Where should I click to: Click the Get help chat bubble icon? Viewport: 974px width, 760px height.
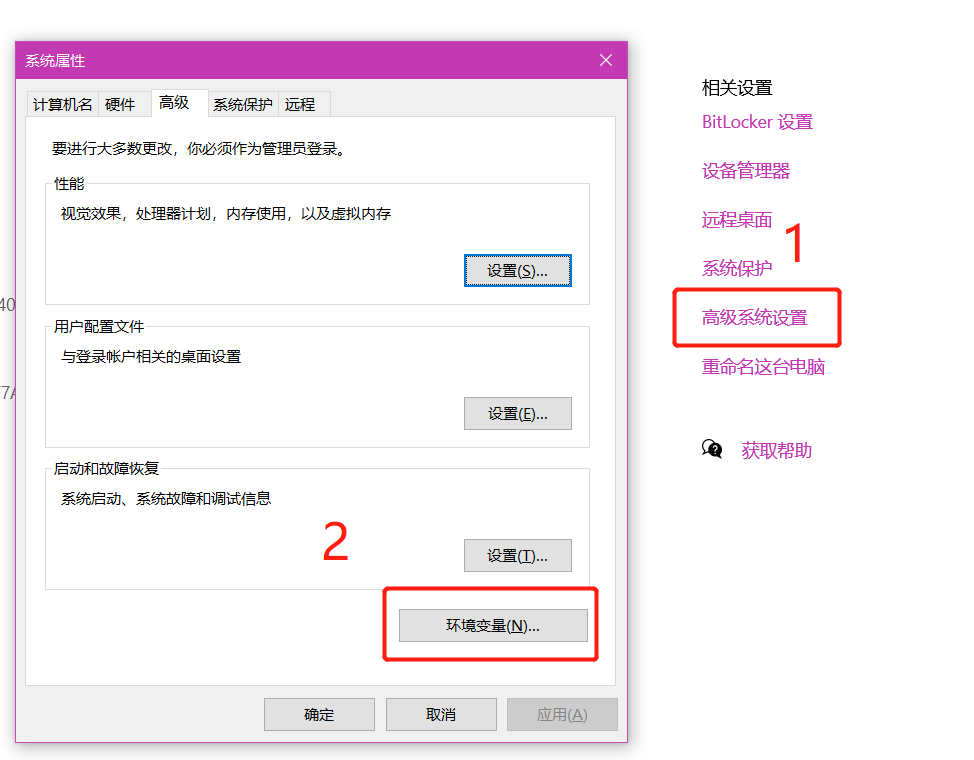tap(712, 449)
